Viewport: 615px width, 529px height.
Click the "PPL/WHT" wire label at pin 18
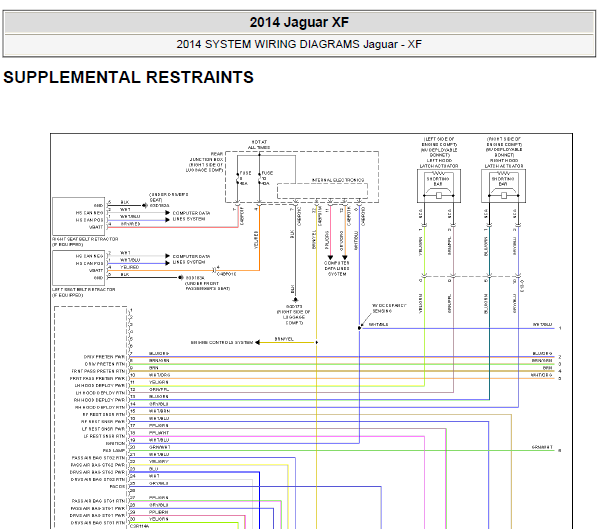pyautogui.click(x=159, y=433)
